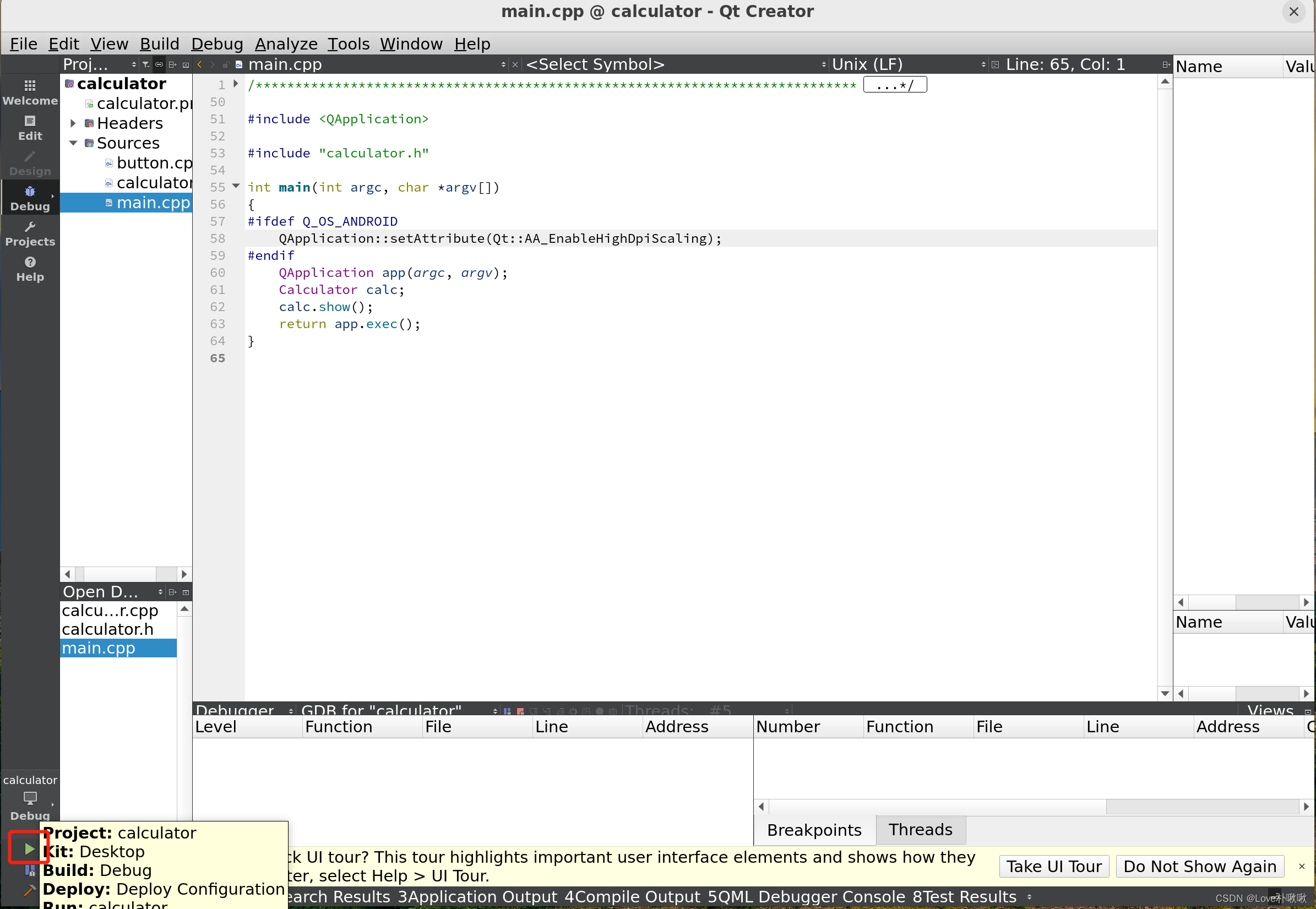The height and width of the screenshot is (909, 1316).
Task: Expand the folded header comment on line 1
Action: (236, 84)
